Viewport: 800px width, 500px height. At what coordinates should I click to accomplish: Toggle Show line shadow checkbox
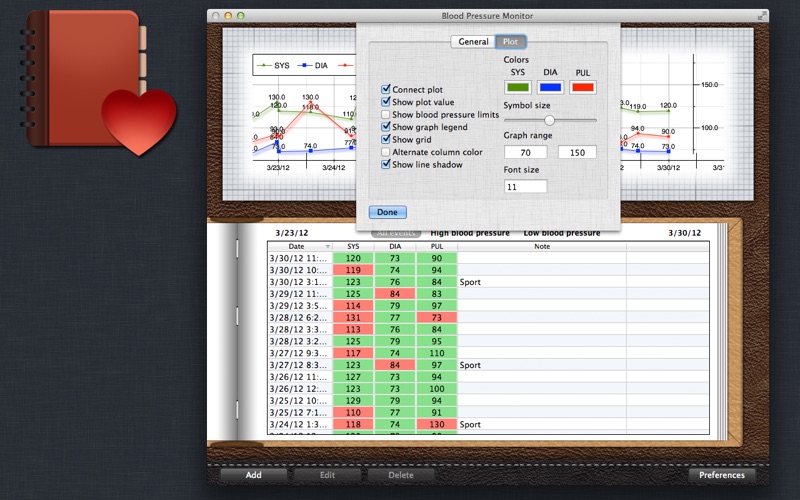pos(386,164)
